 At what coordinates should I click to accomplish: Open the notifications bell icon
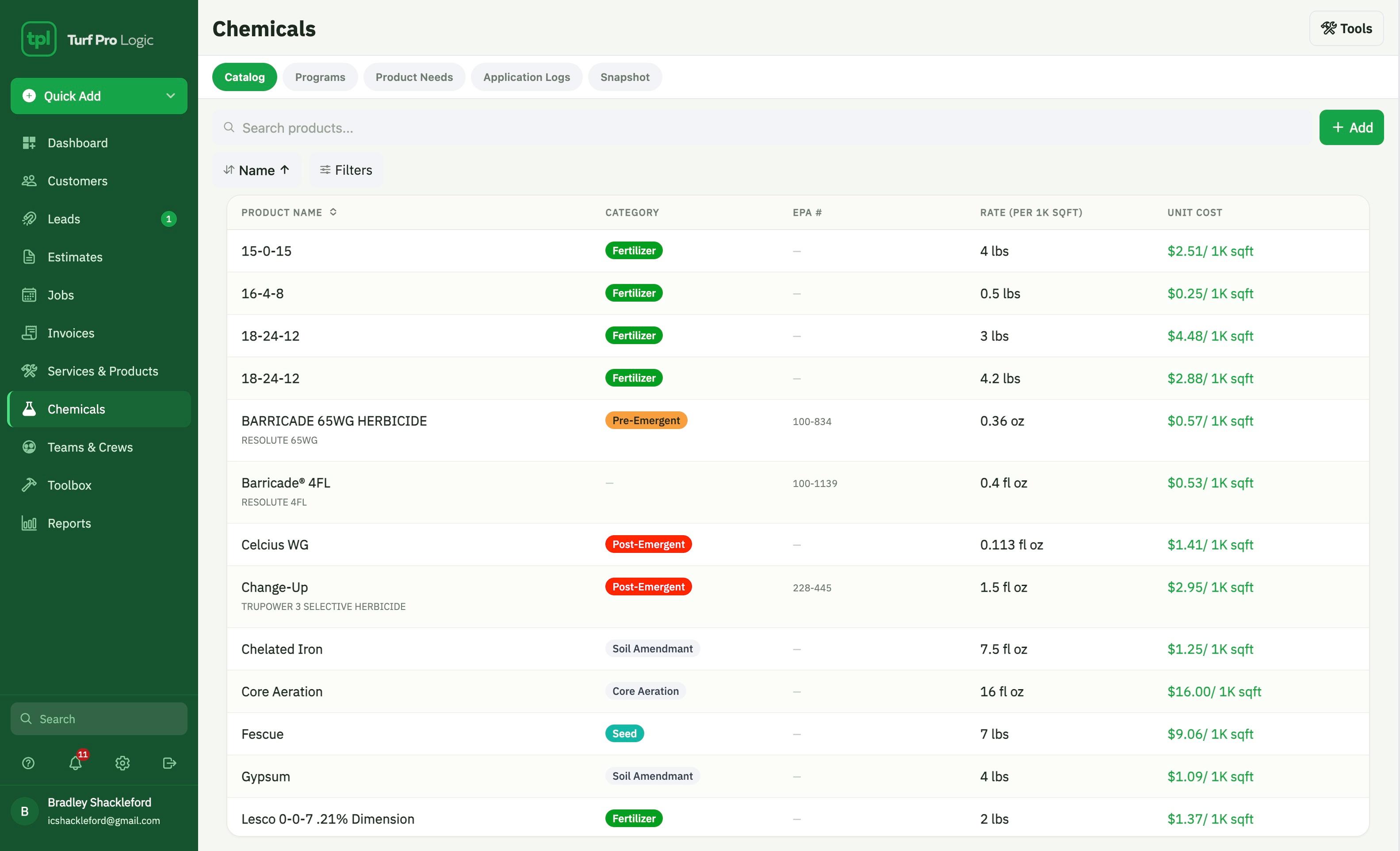[76, 763]
